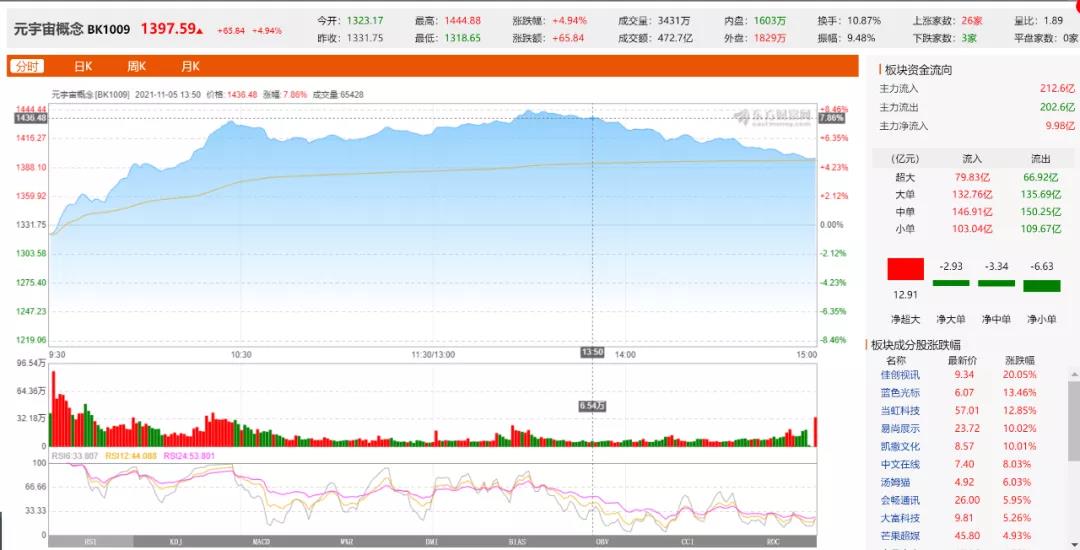This screenshot has width=1080, height=550.
Task: Click the 6.54万 volume tooltip label
Action: click(592, 406)
